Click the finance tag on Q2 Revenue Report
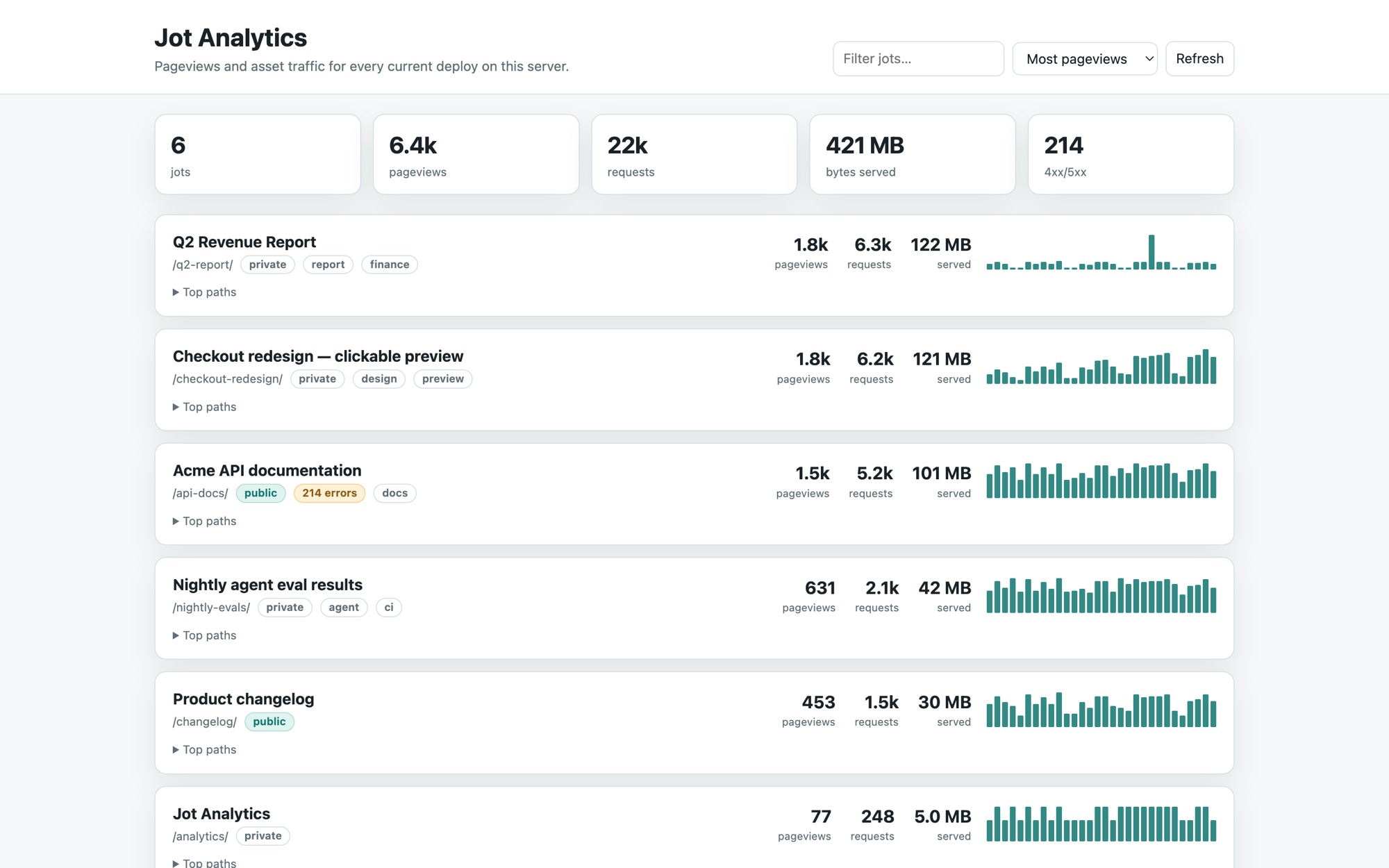Image resolution: width=1389 pixels, height=868 pixels. pyautogui.click(x=390, y=265)
